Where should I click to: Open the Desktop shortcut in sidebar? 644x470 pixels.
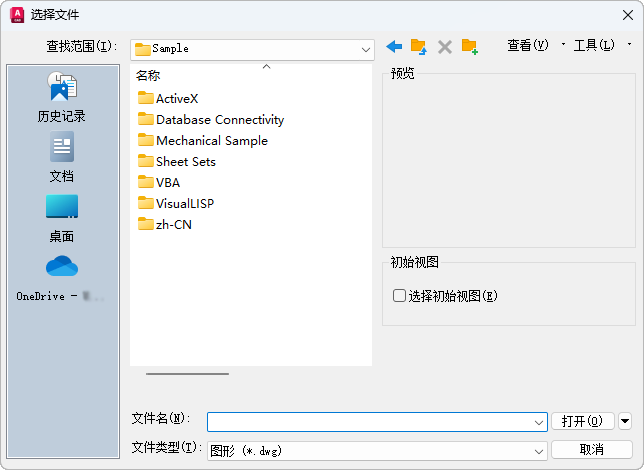62,218
